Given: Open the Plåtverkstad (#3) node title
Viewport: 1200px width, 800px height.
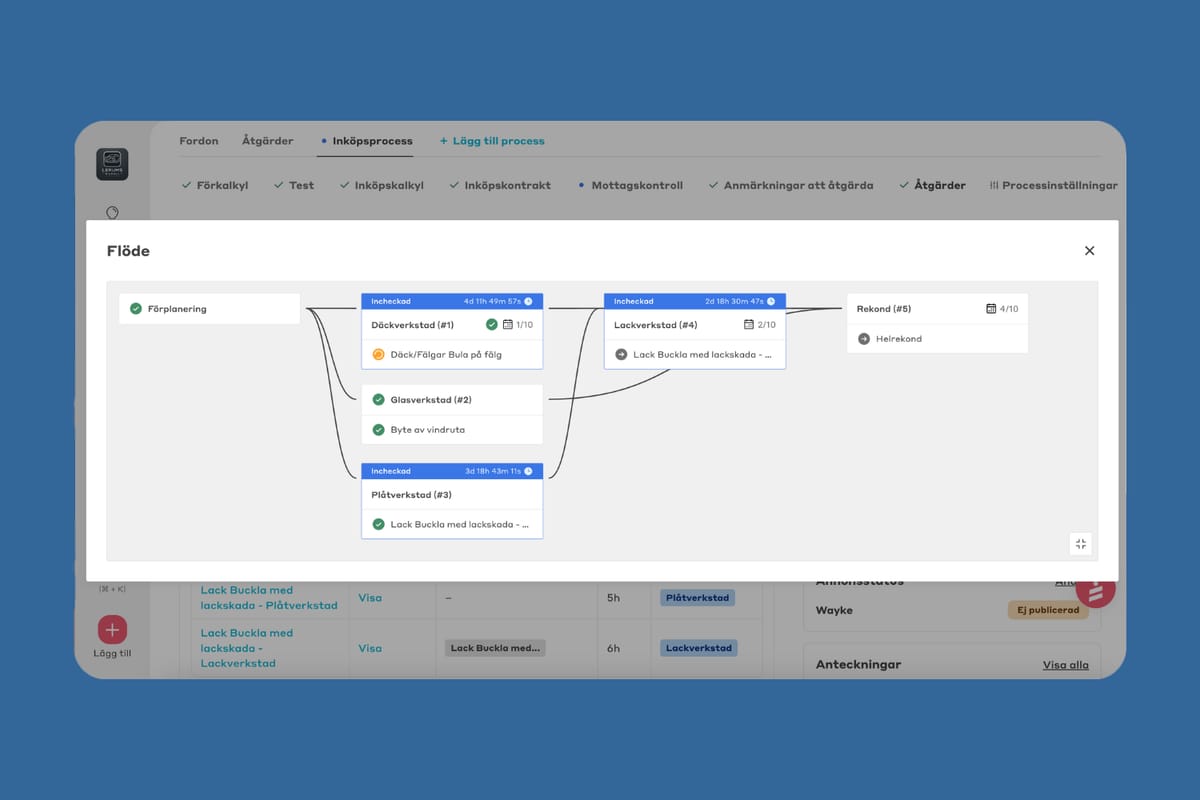Looking at the screenshot, I should tap(411, 495).
